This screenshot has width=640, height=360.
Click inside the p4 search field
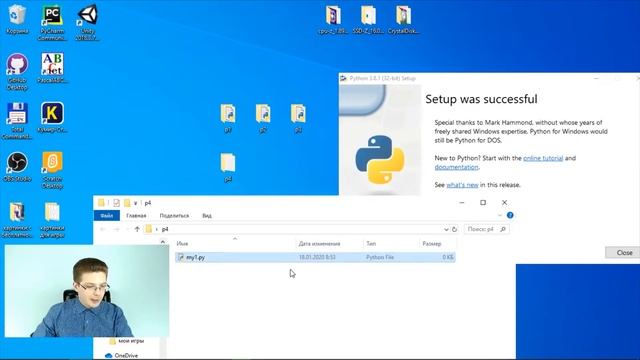487,229
